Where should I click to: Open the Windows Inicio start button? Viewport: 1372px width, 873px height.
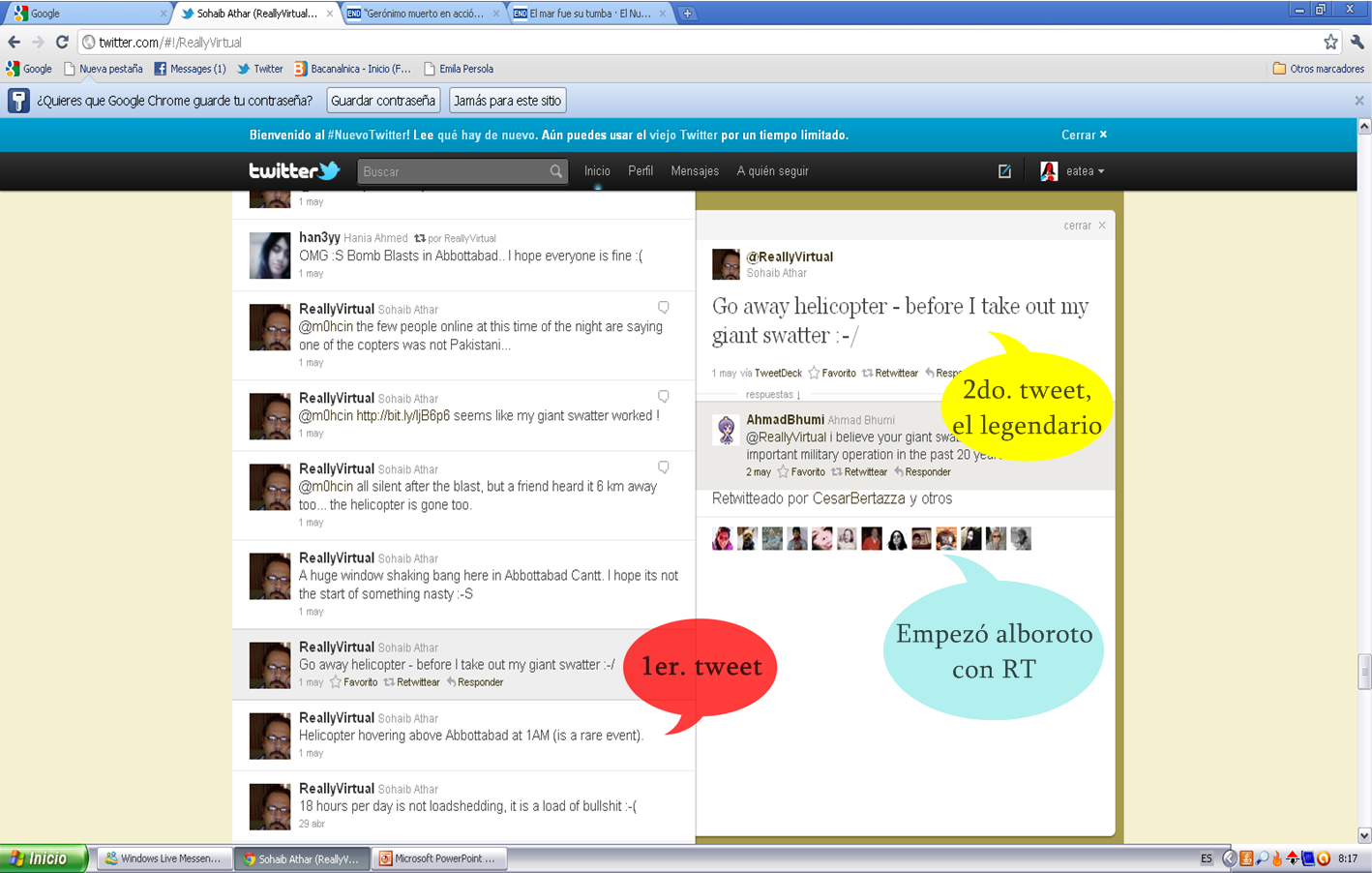coord(44,858)
